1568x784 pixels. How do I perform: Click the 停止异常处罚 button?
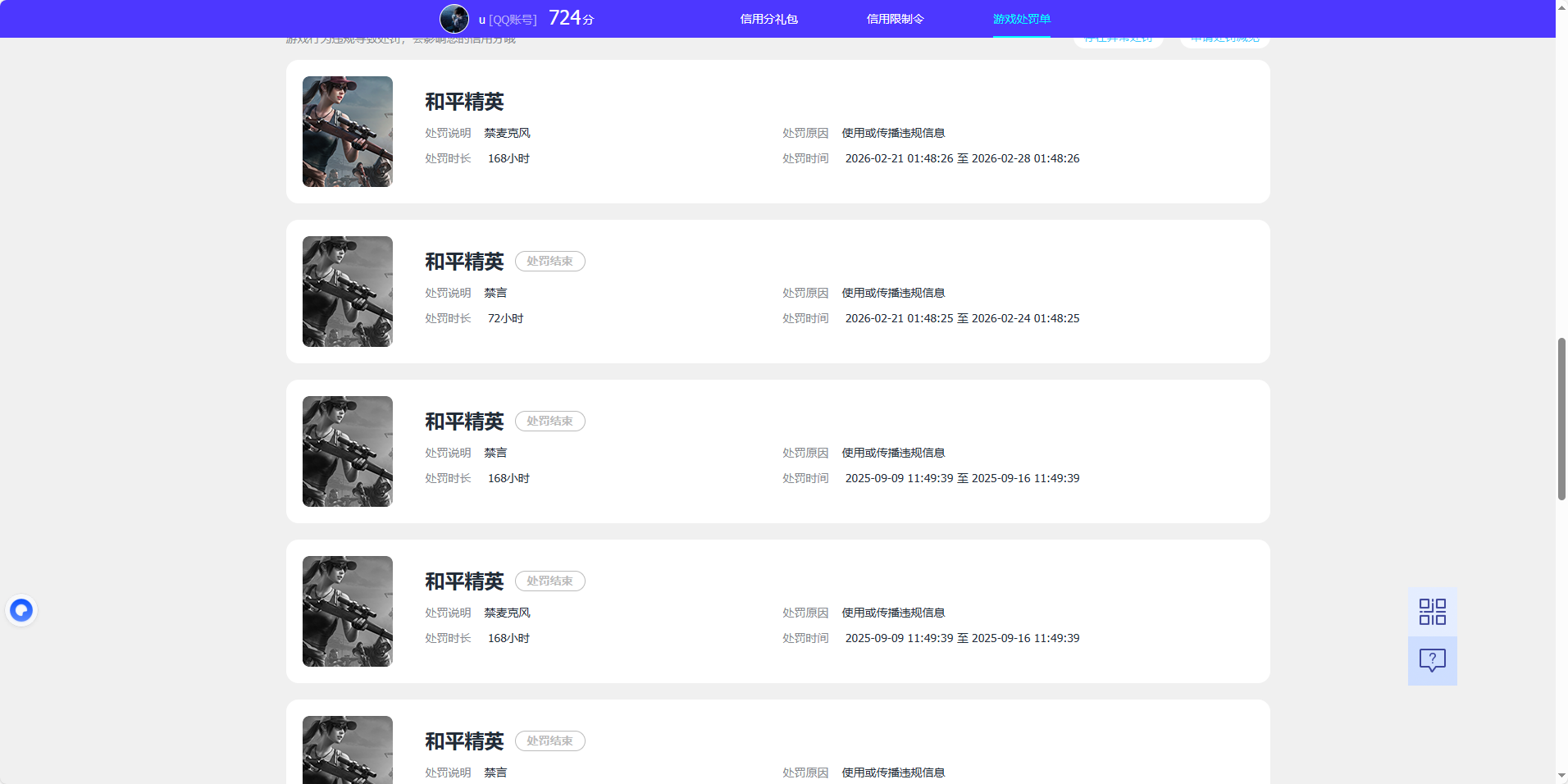(1117, 37)
